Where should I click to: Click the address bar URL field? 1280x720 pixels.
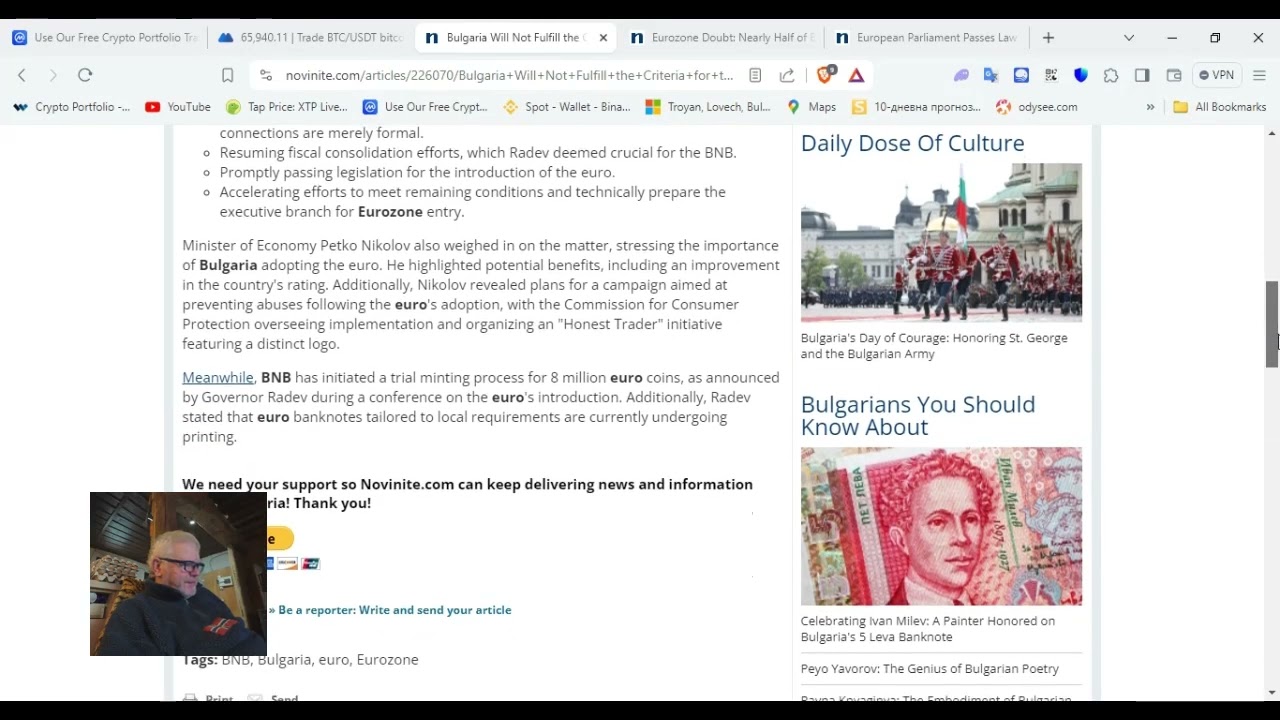pos(509,75)
